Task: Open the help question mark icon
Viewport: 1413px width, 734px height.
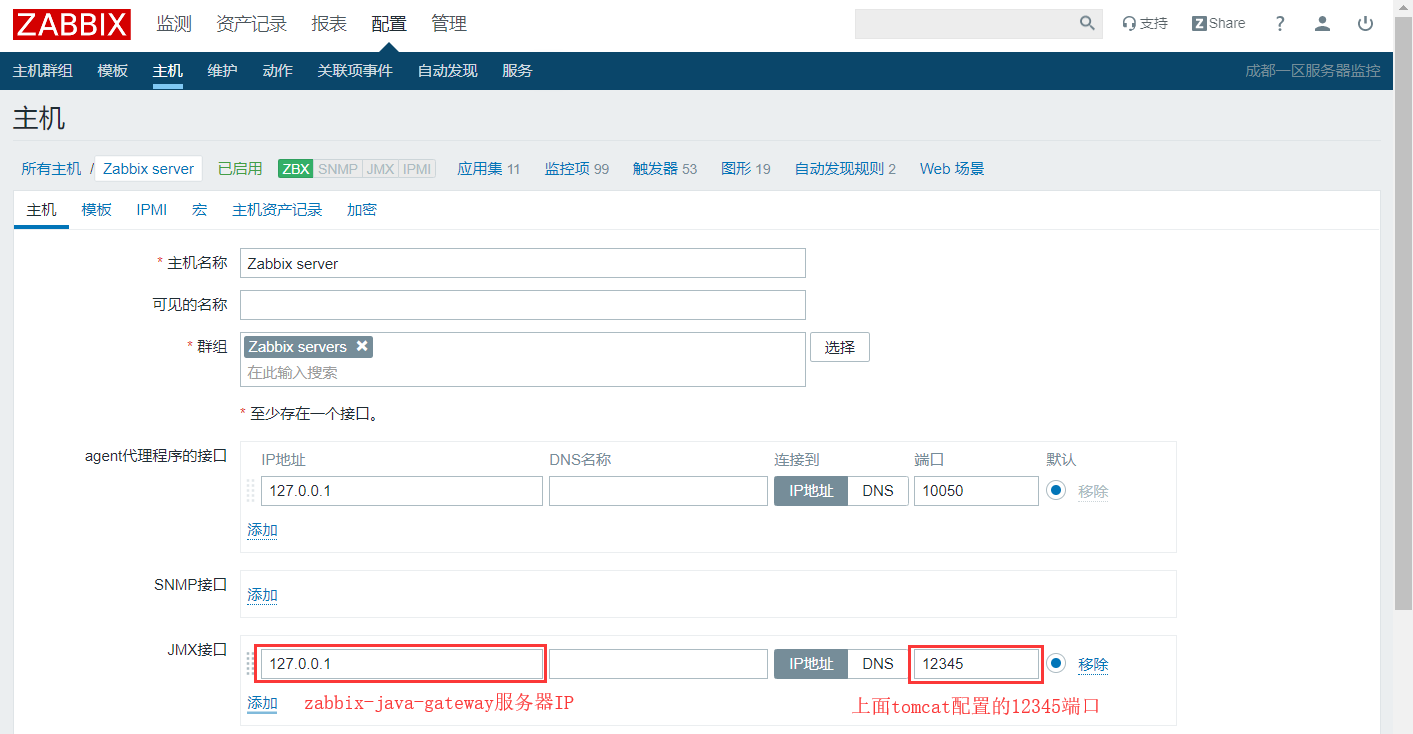Action: (x=1280, y=23)
